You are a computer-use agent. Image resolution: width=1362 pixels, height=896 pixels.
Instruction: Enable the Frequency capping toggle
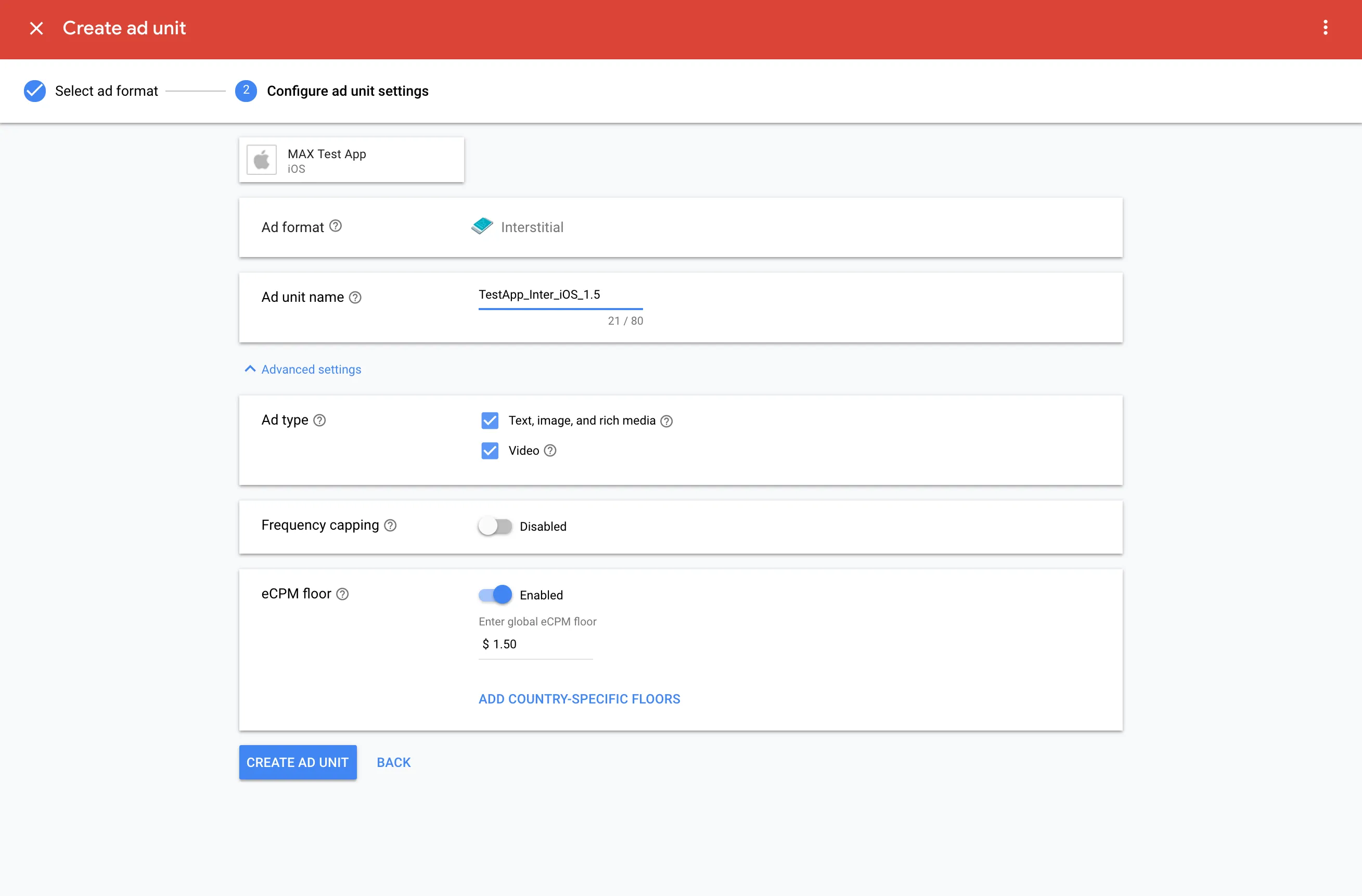click(x=495, y=526)
